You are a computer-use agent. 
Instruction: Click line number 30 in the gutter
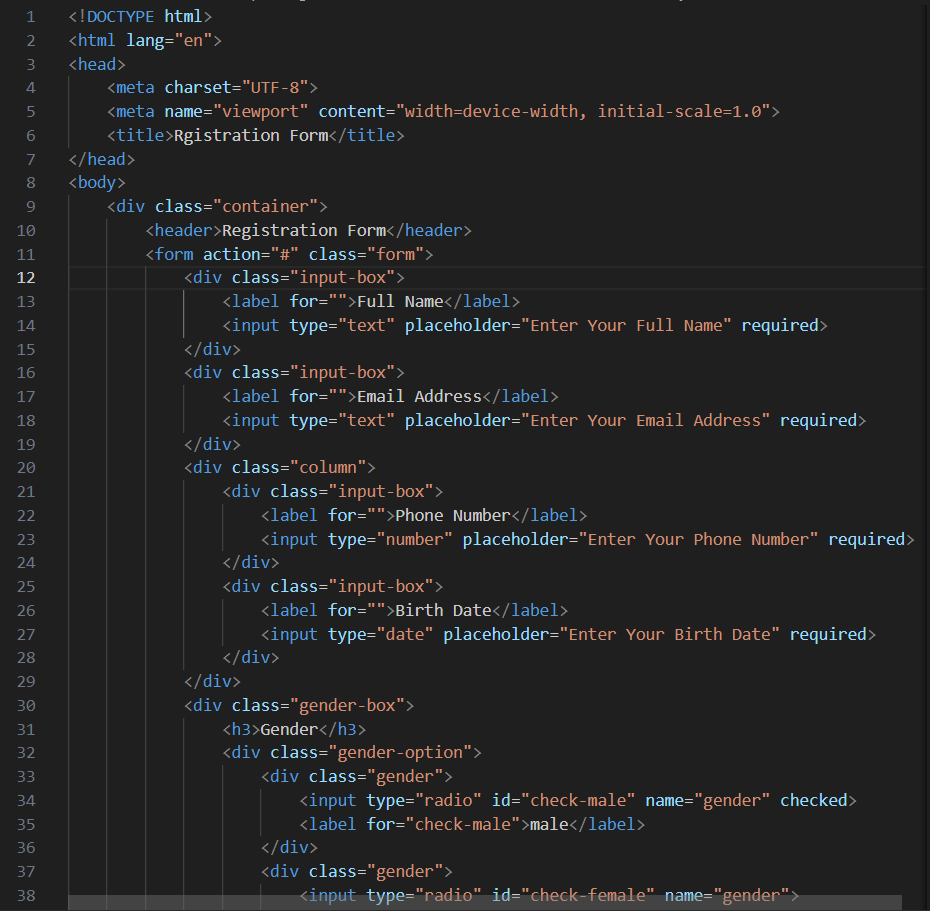26,705
